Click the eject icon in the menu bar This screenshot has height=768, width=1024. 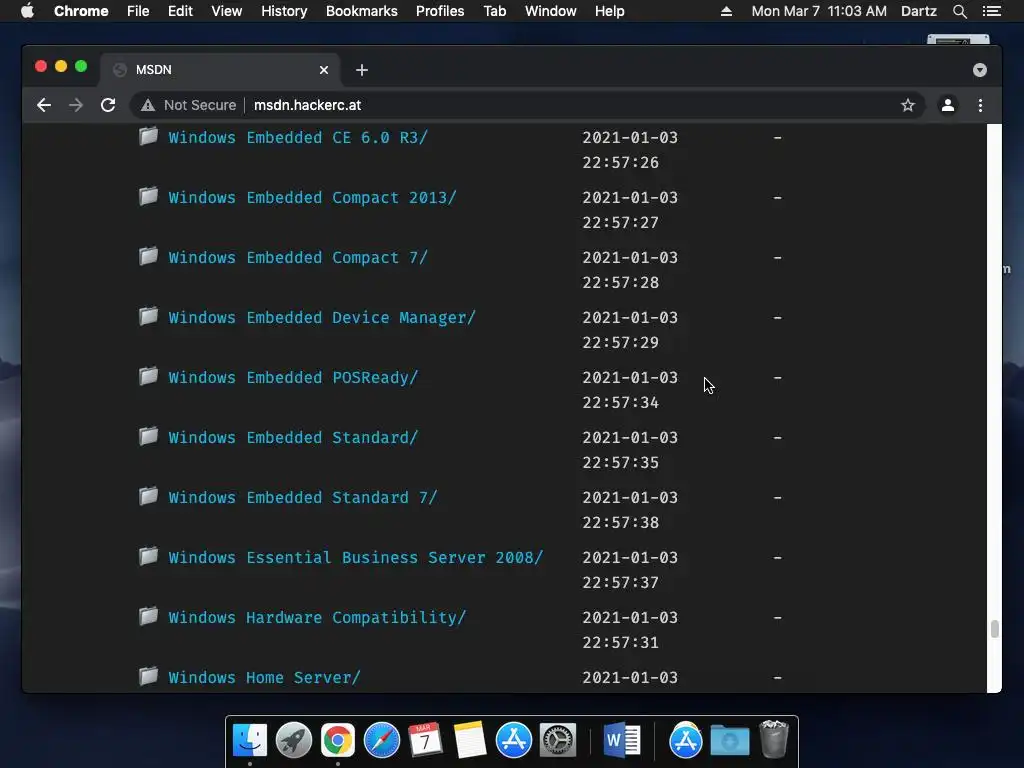726,11
